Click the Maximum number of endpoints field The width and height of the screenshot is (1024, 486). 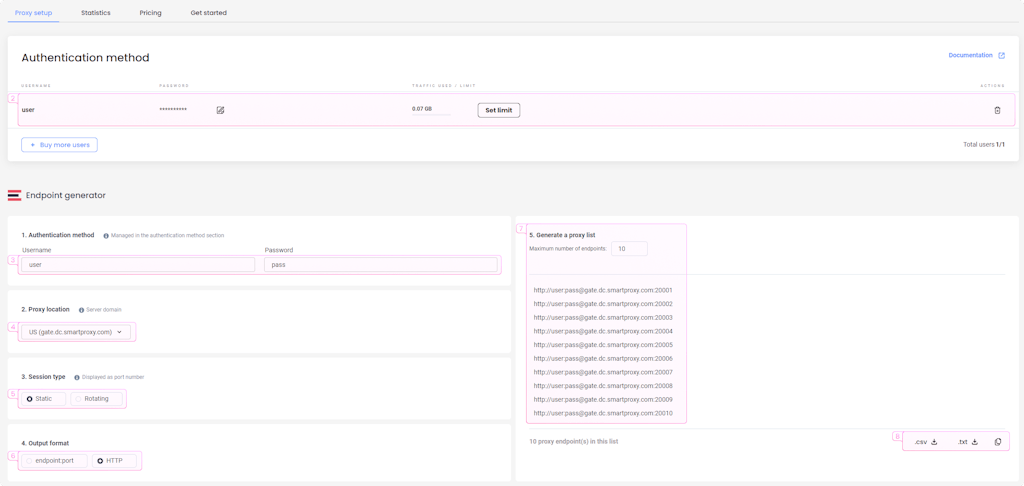pyautogui.click(x=630, y=249)
